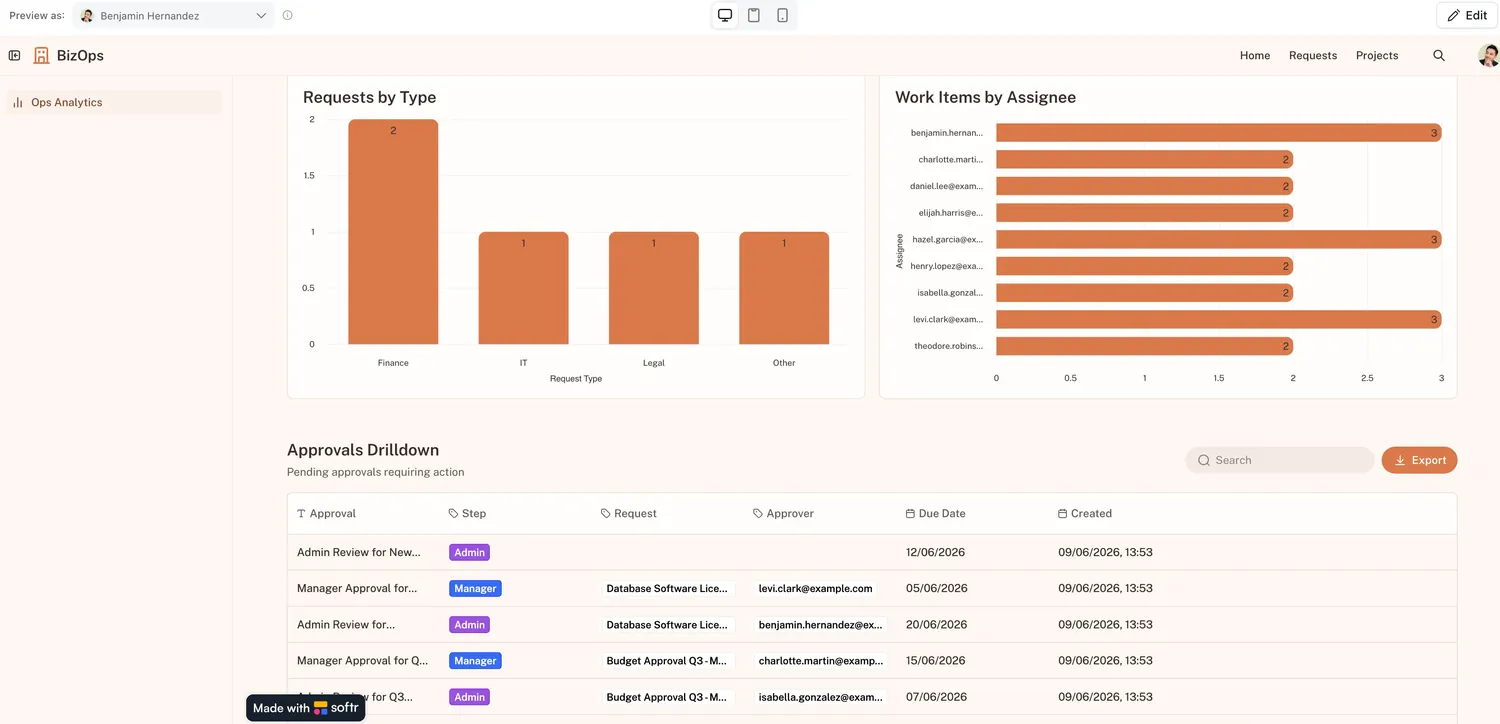Go to Home page

tap(1255, 56)
